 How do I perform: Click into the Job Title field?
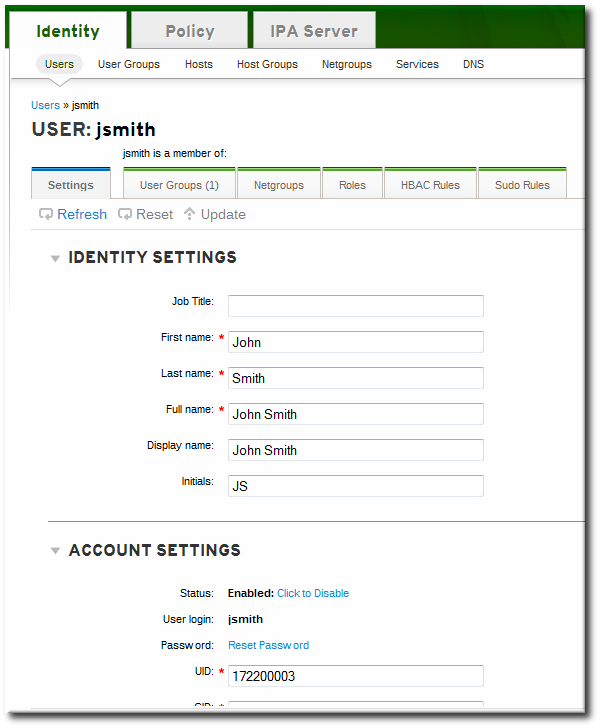[355, 306]
